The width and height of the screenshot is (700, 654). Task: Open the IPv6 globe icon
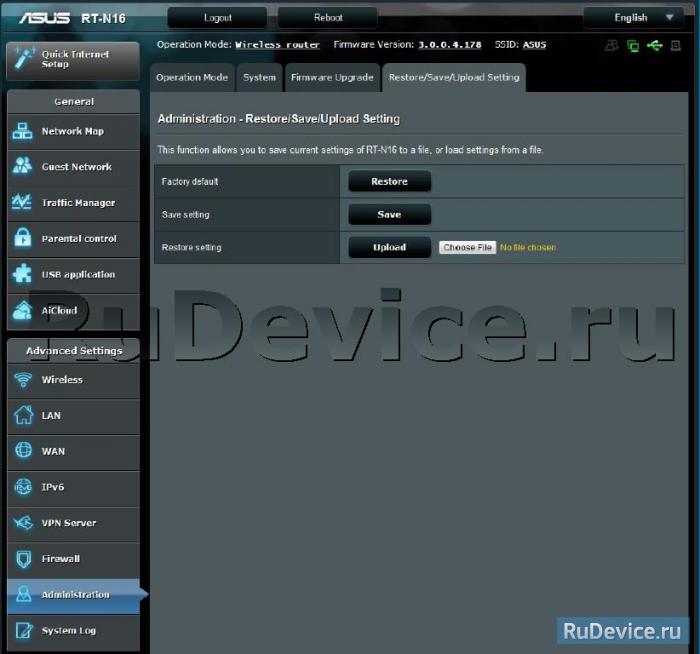click(x=23, y=487)
